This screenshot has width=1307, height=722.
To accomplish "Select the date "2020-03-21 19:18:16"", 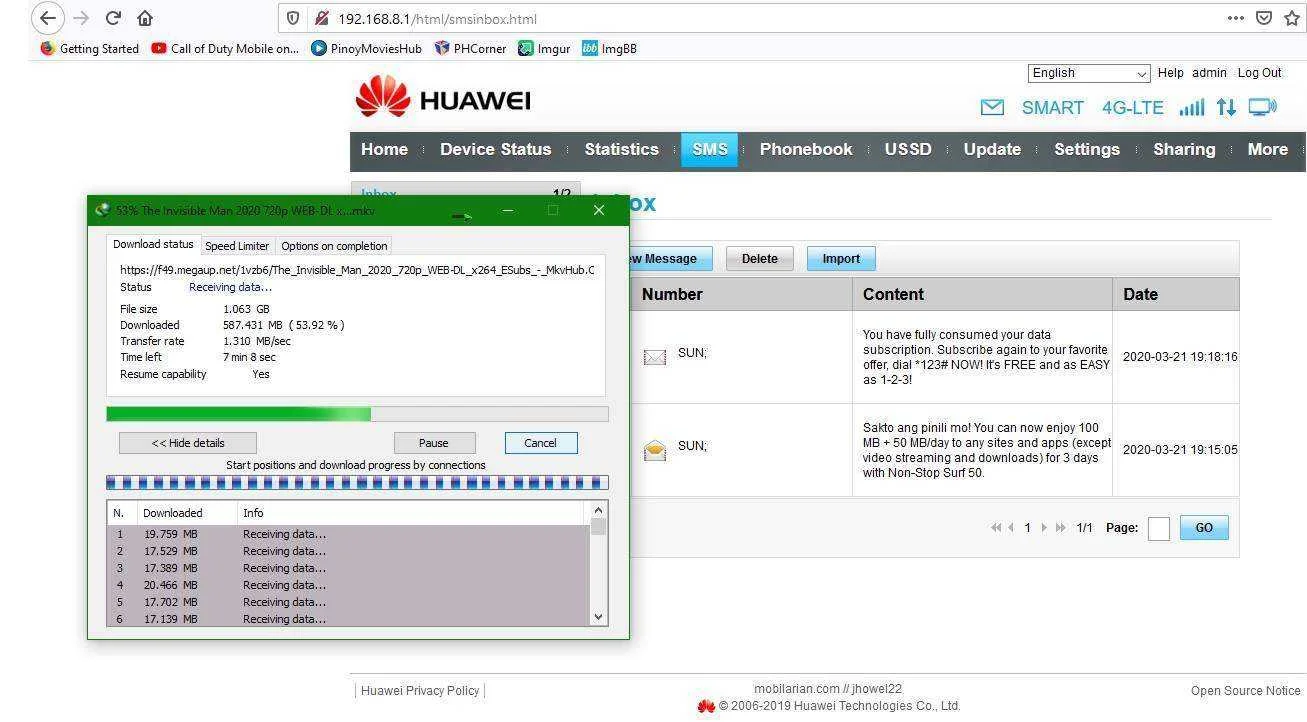I will pyautogui.click(x=1180, y=356).
